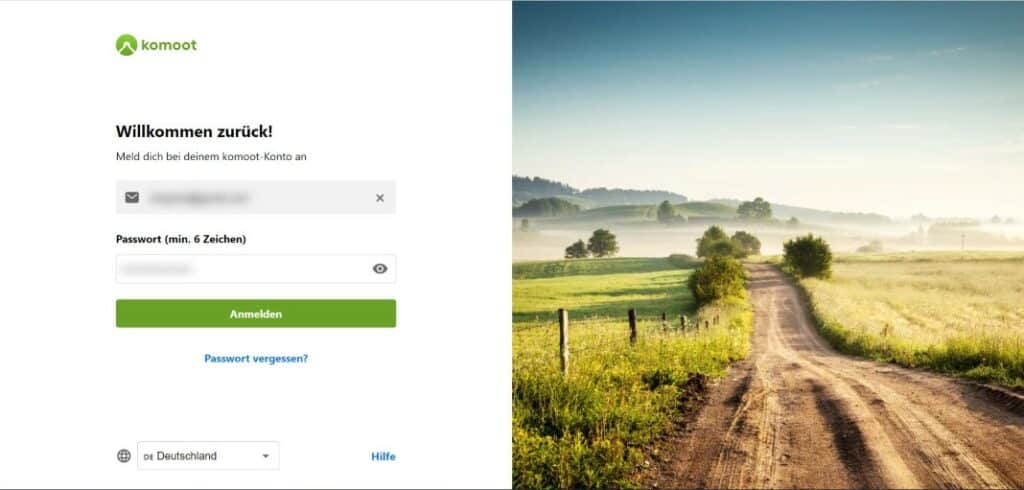This screenshot has height=490, width=1024.
Task: Click the green komoot mountain logo icon
Action: (126, 45)
